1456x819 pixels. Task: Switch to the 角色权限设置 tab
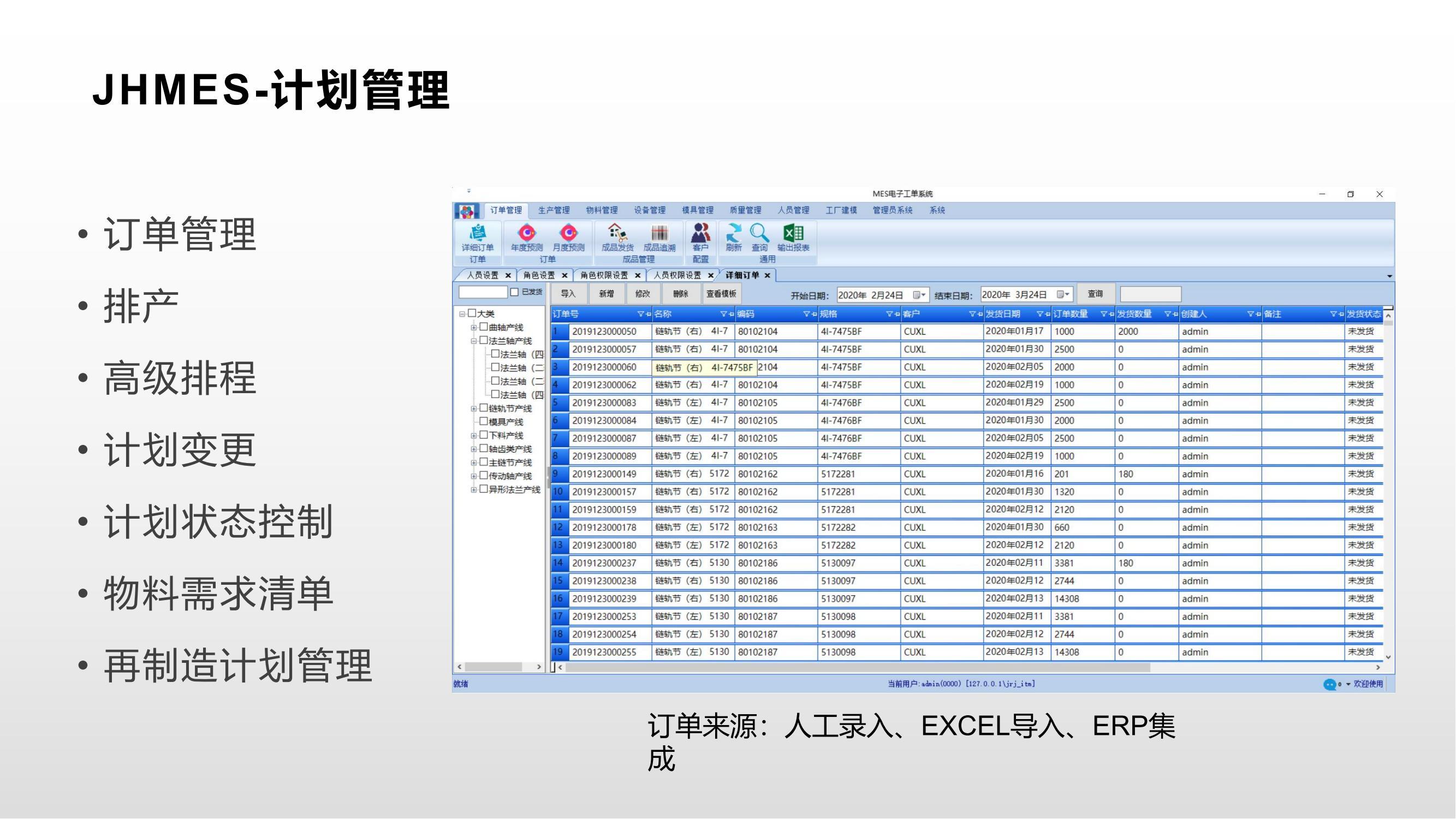pos(604,275)
